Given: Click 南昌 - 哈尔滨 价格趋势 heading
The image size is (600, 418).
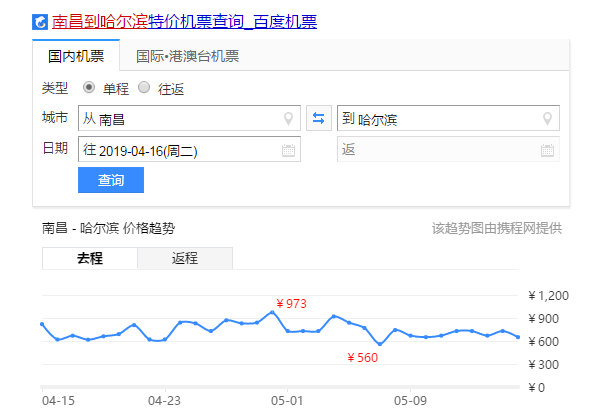Looking at the screenshot, I should click(108, 229).
